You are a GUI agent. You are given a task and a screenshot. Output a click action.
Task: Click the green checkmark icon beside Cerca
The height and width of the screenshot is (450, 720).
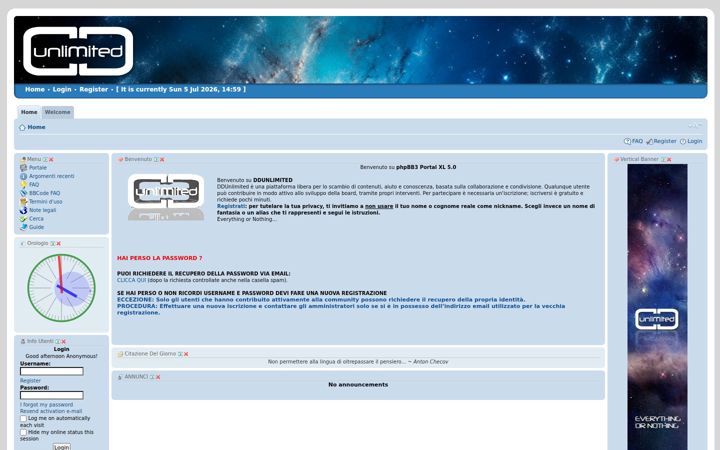(x=23, y=219)
